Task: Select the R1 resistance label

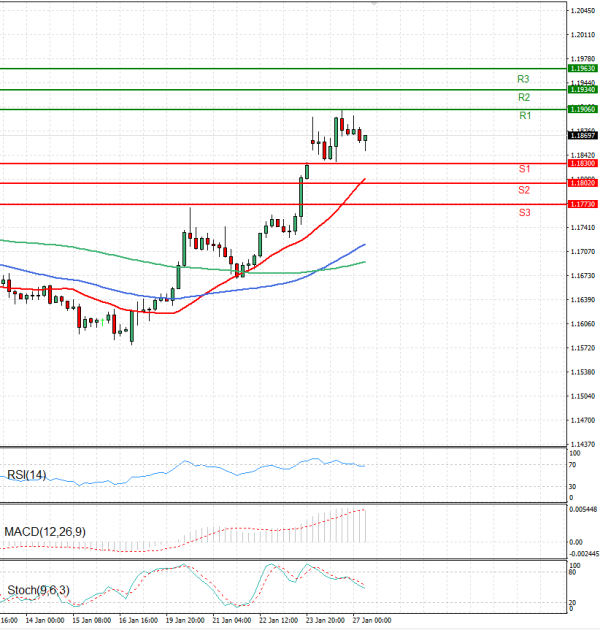Action: [x=524, y=117]
